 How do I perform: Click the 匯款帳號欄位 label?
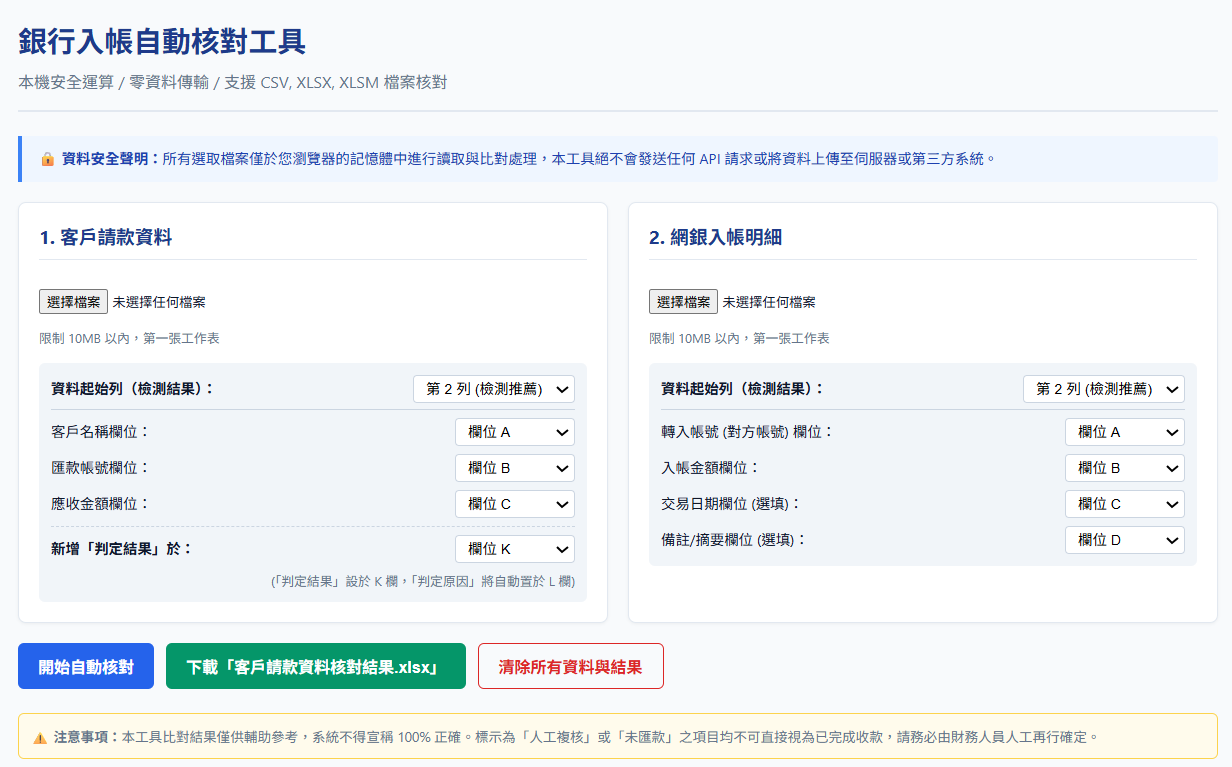point(100,468)
